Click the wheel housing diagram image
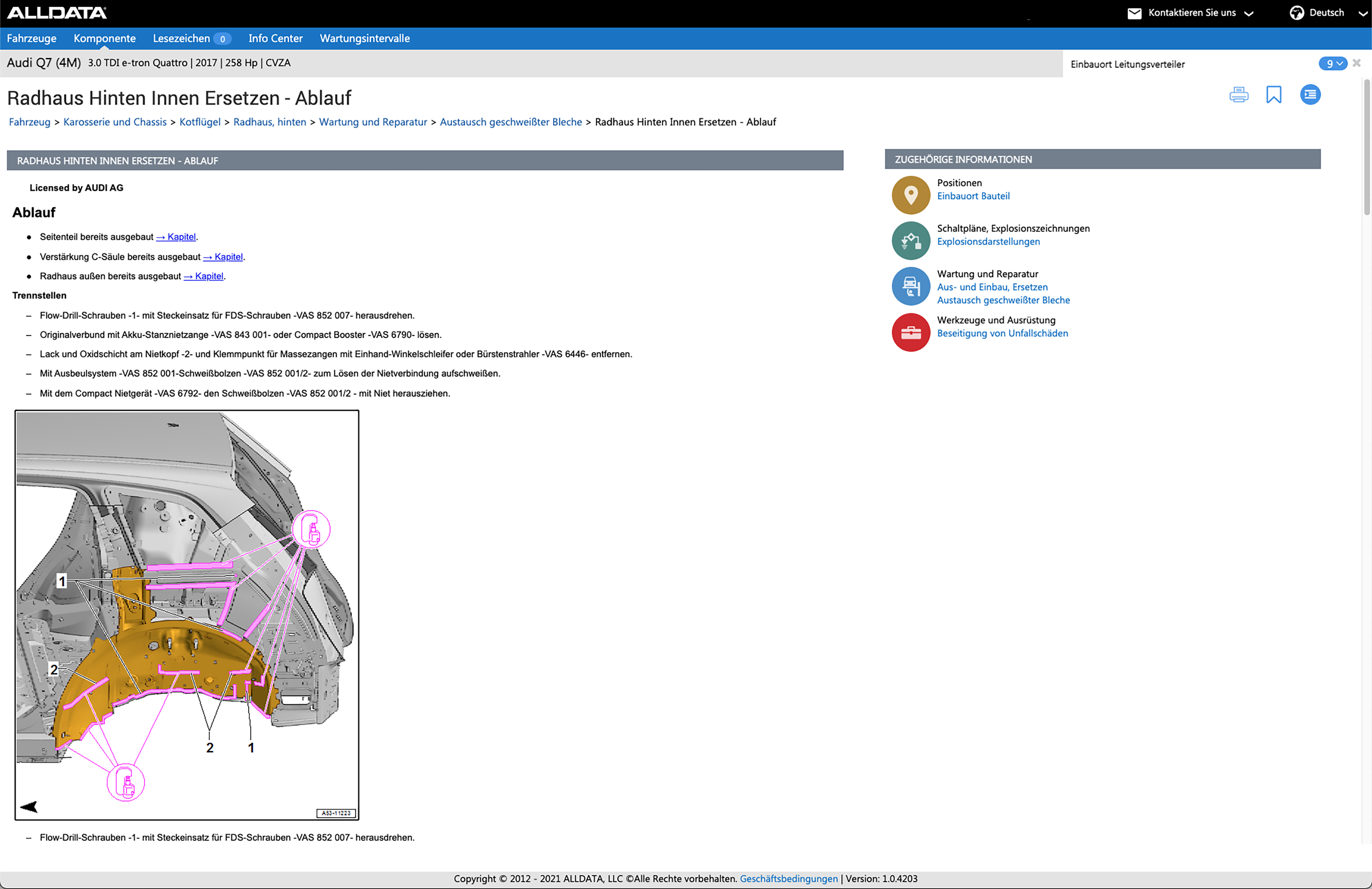Screen dimensions: 1372x889 click(x=187, y=614)
